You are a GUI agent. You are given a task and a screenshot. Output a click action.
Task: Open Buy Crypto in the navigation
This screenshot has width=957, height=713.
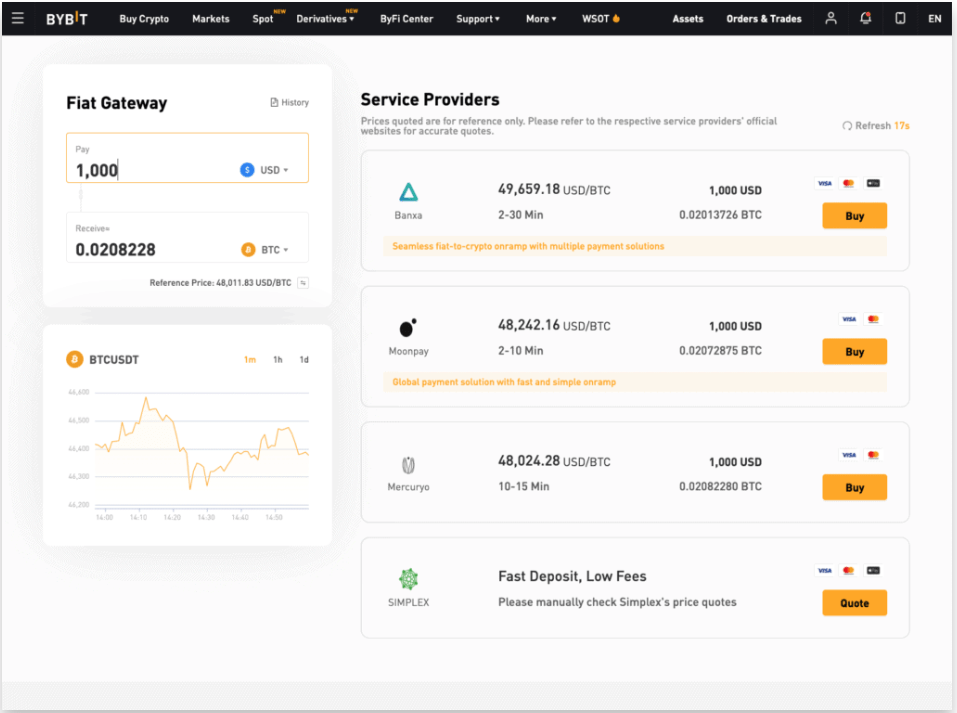click(144, 19)
